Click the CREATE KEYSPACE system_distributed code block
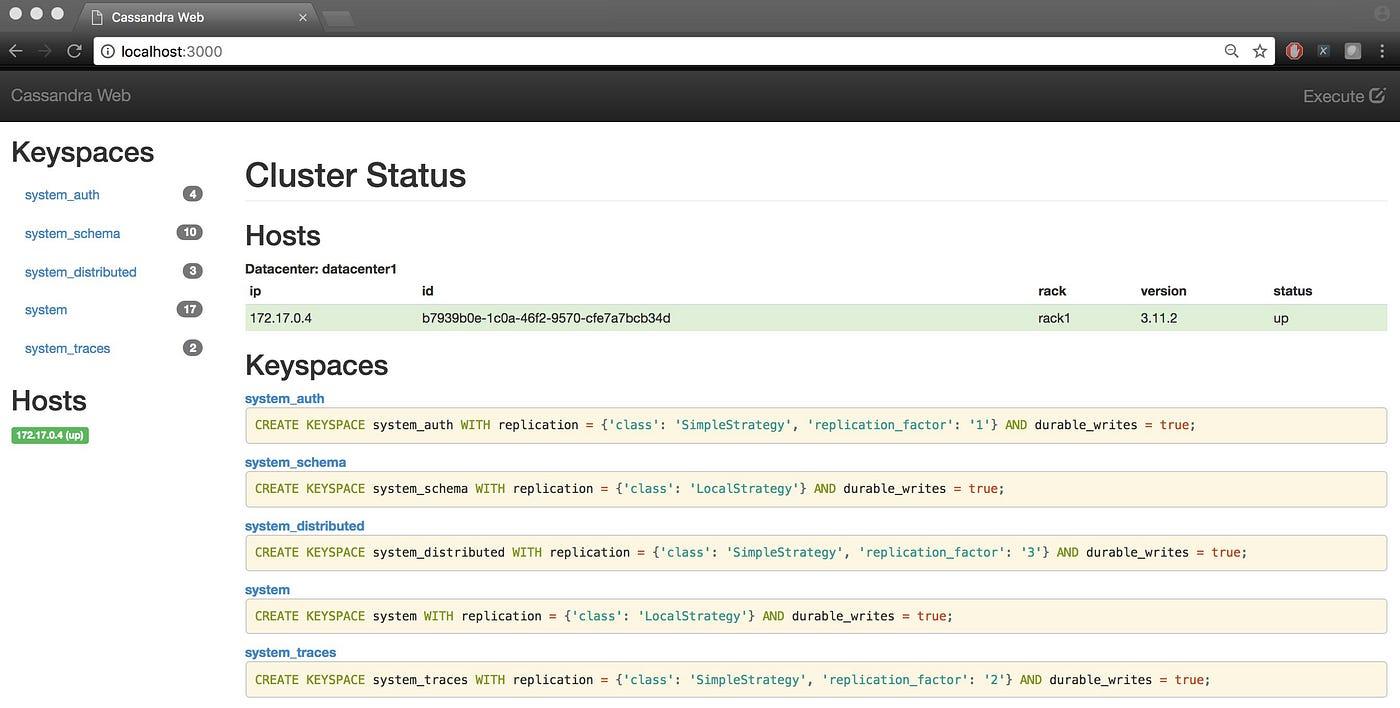This screenshot has height=708, width=1400. 816,553
